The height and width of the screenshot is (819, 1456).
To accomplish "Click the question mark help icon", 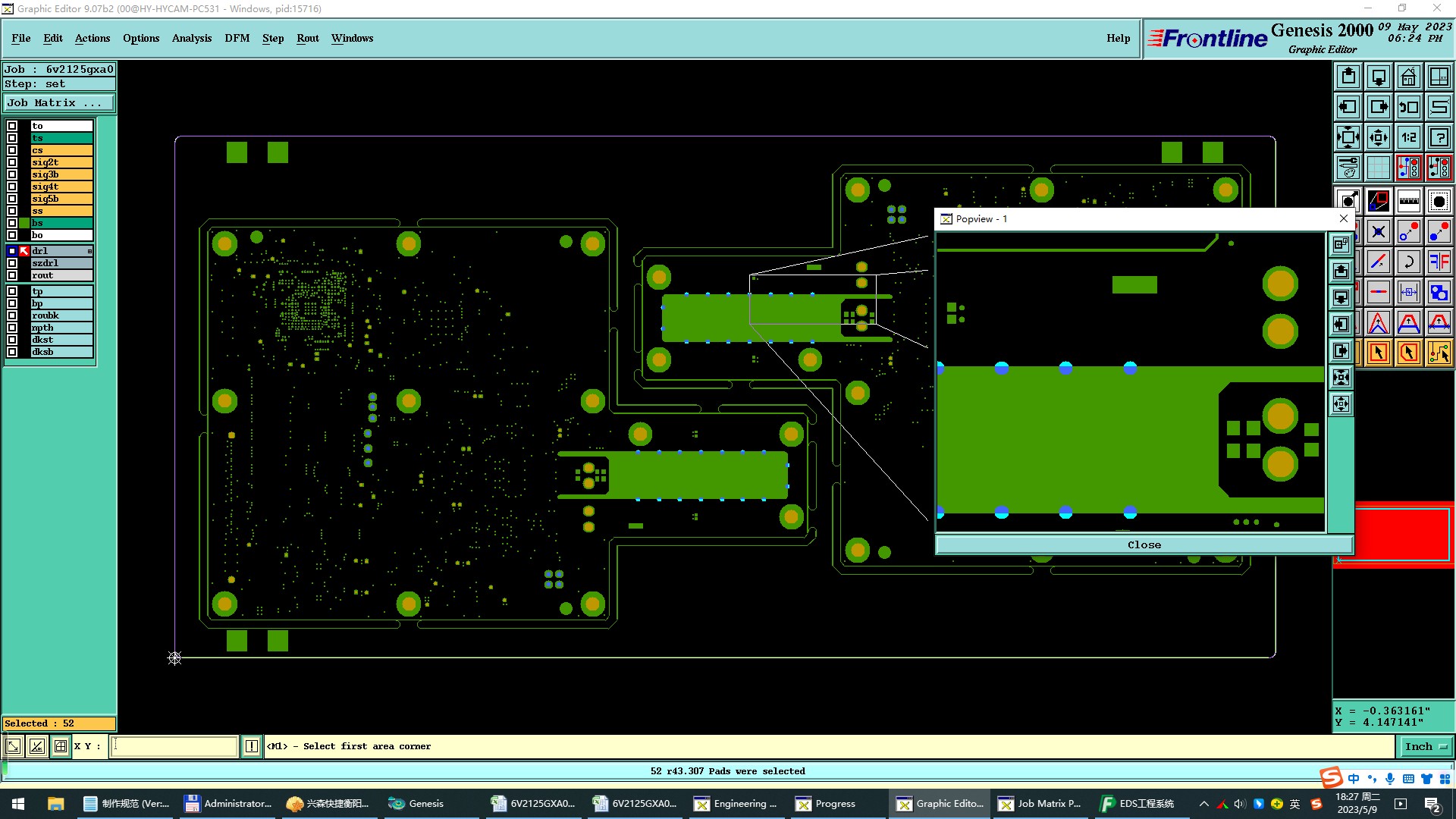I will [x=1439, y=137].
